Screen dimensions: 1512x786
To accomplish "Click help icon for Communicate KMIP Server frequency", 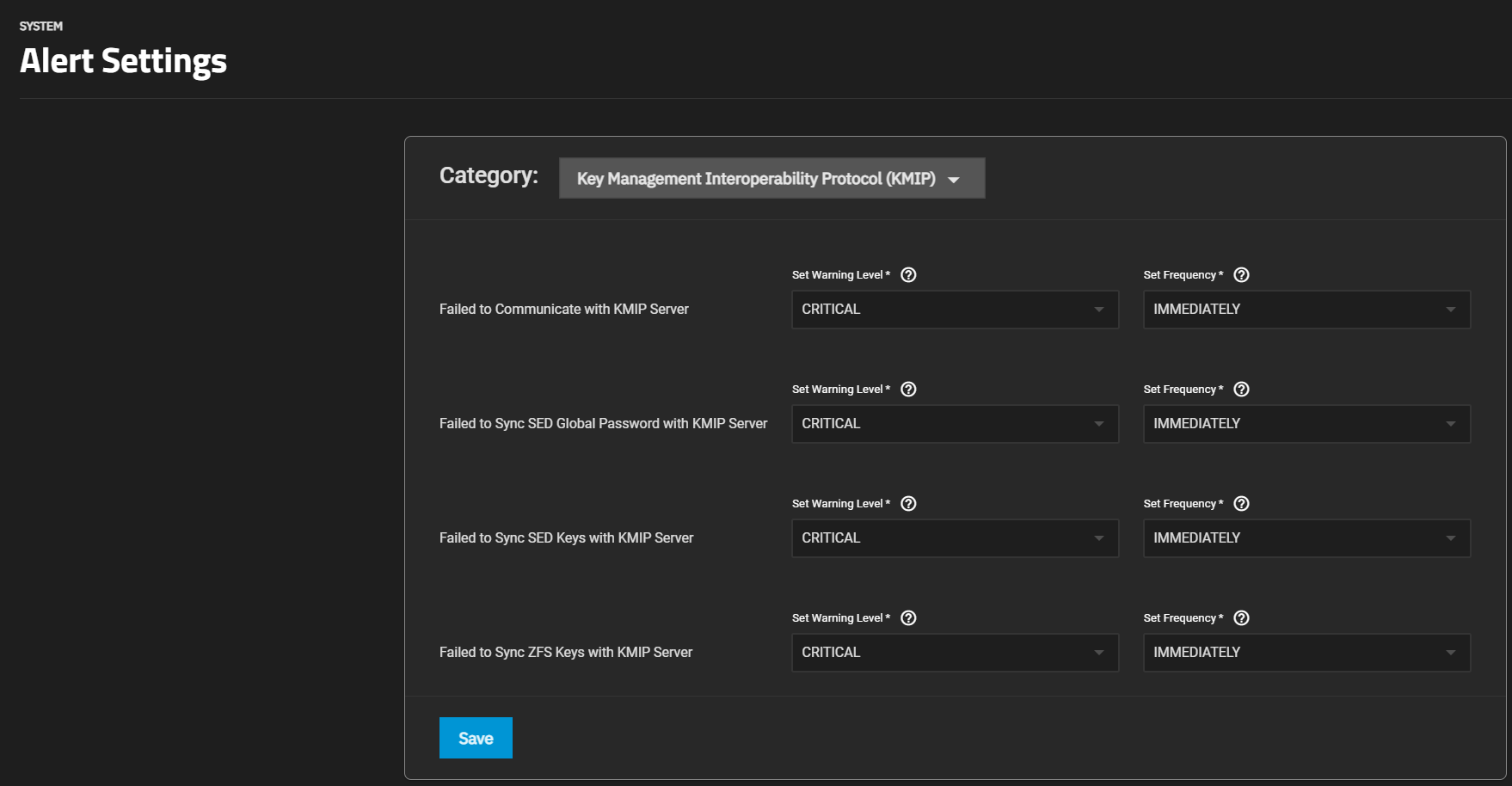I will click(x=1241, y=275).
